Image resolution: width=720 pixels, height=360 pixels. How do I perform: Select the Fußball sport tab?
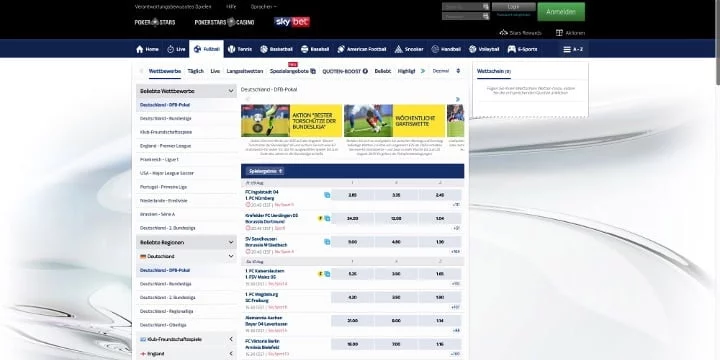point(207,49)
